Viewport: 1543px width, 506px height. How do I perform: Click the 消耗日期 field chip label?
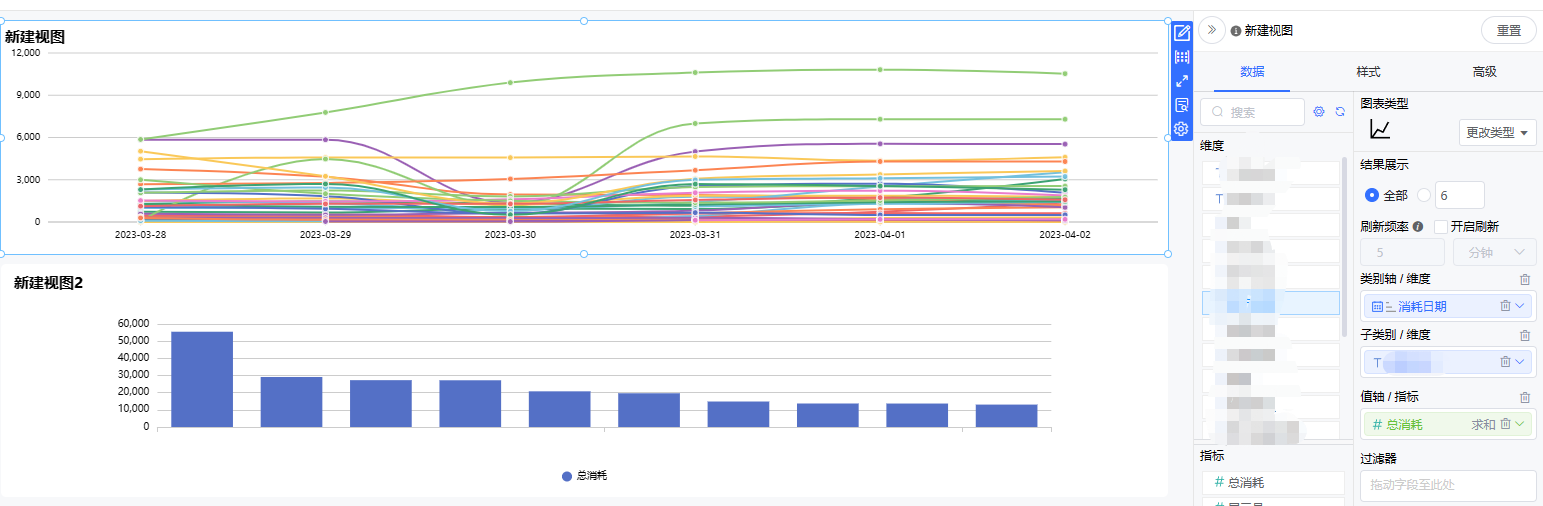click(1421, 307)
